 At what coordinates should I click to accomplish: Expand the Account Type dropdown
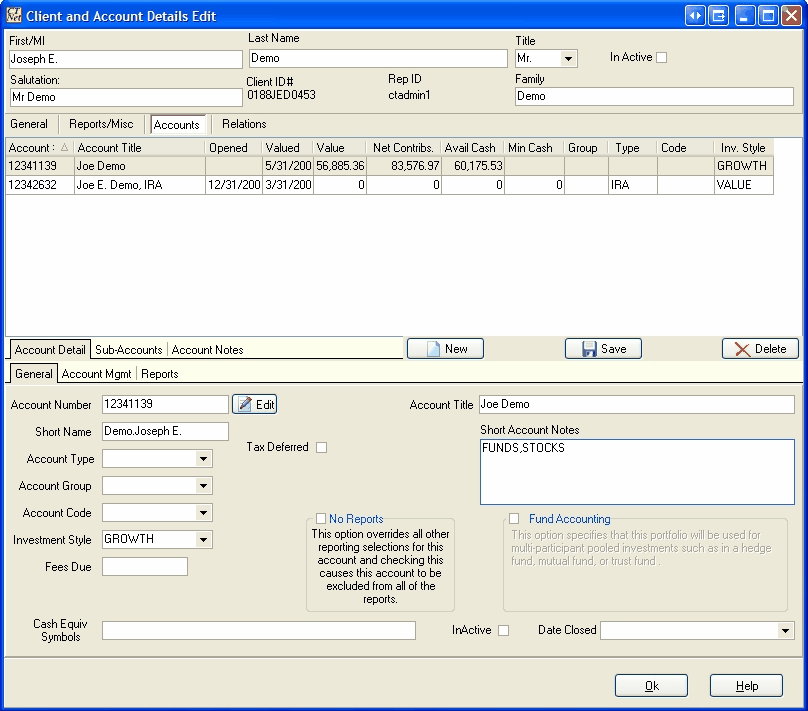(204, 459)
